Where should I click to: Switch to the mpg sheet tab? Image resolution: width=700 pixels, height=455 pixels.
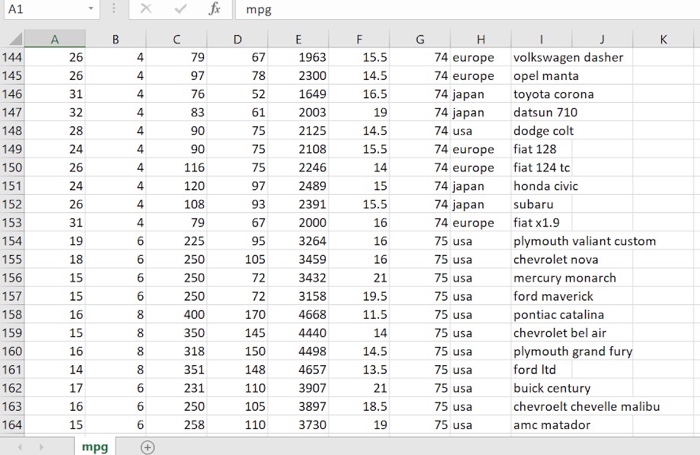click(x=95, y=447)
